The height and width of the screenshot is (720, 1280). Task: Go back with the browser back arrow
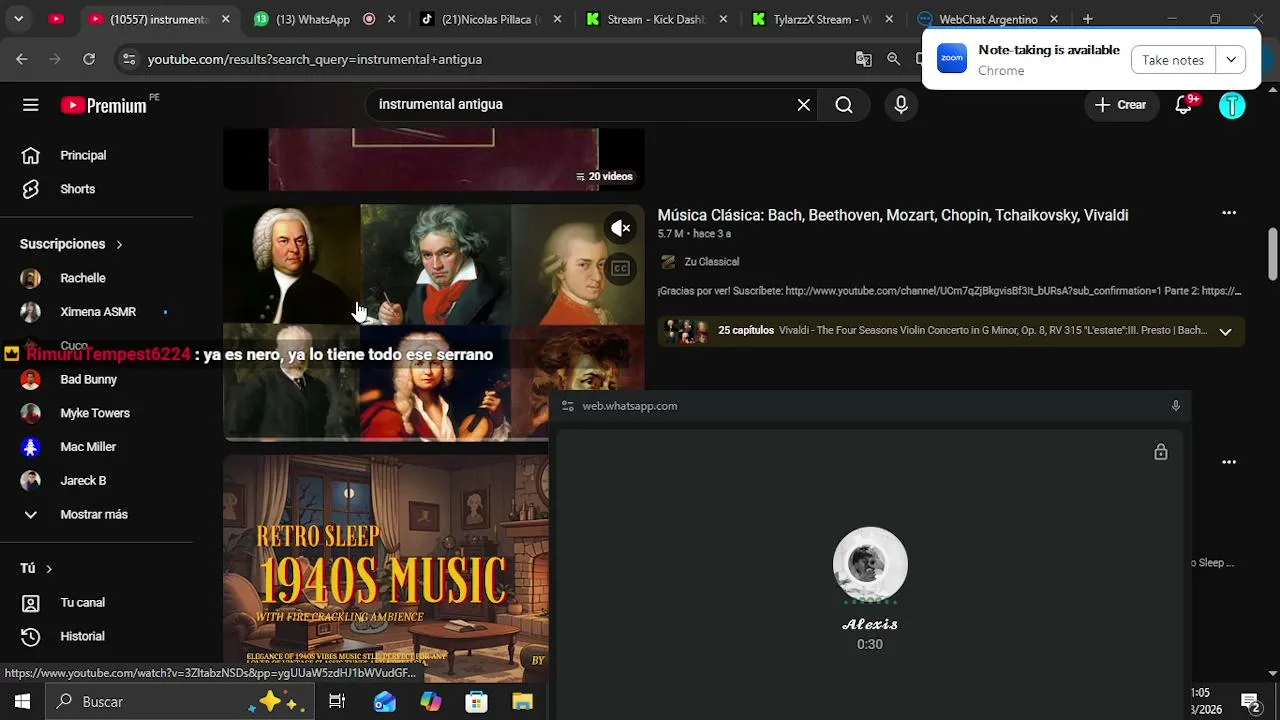click(22, 59)
